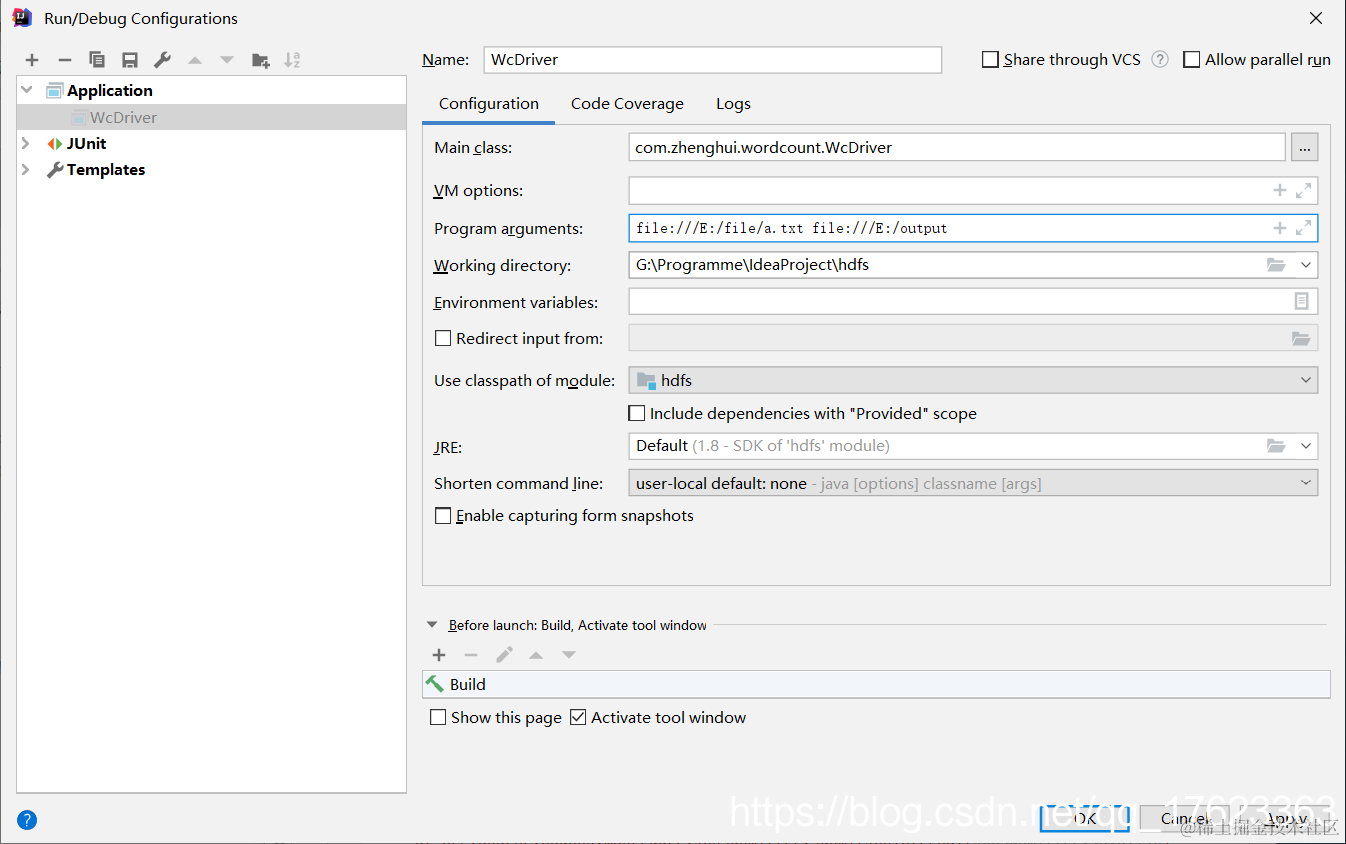Open working directory dropdown arrow

click(x=1305, y=265)
